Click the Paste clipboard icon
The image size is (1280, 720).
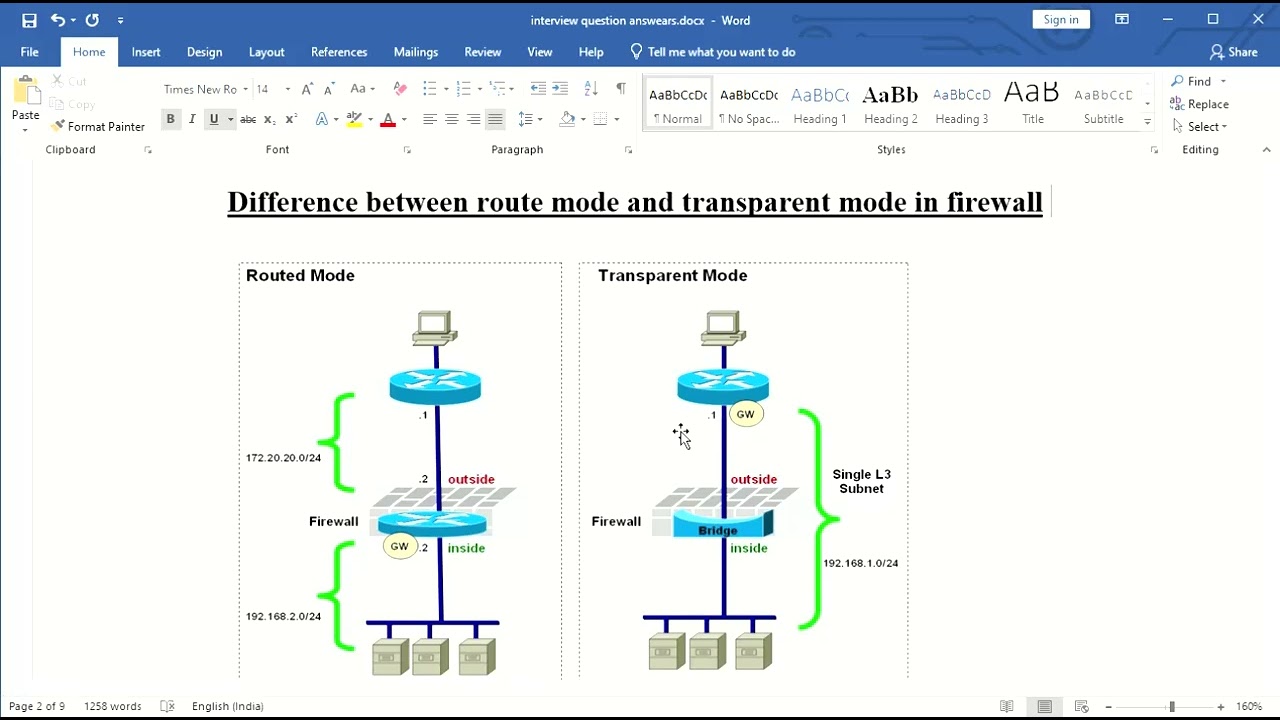click(x=26, y=90)
